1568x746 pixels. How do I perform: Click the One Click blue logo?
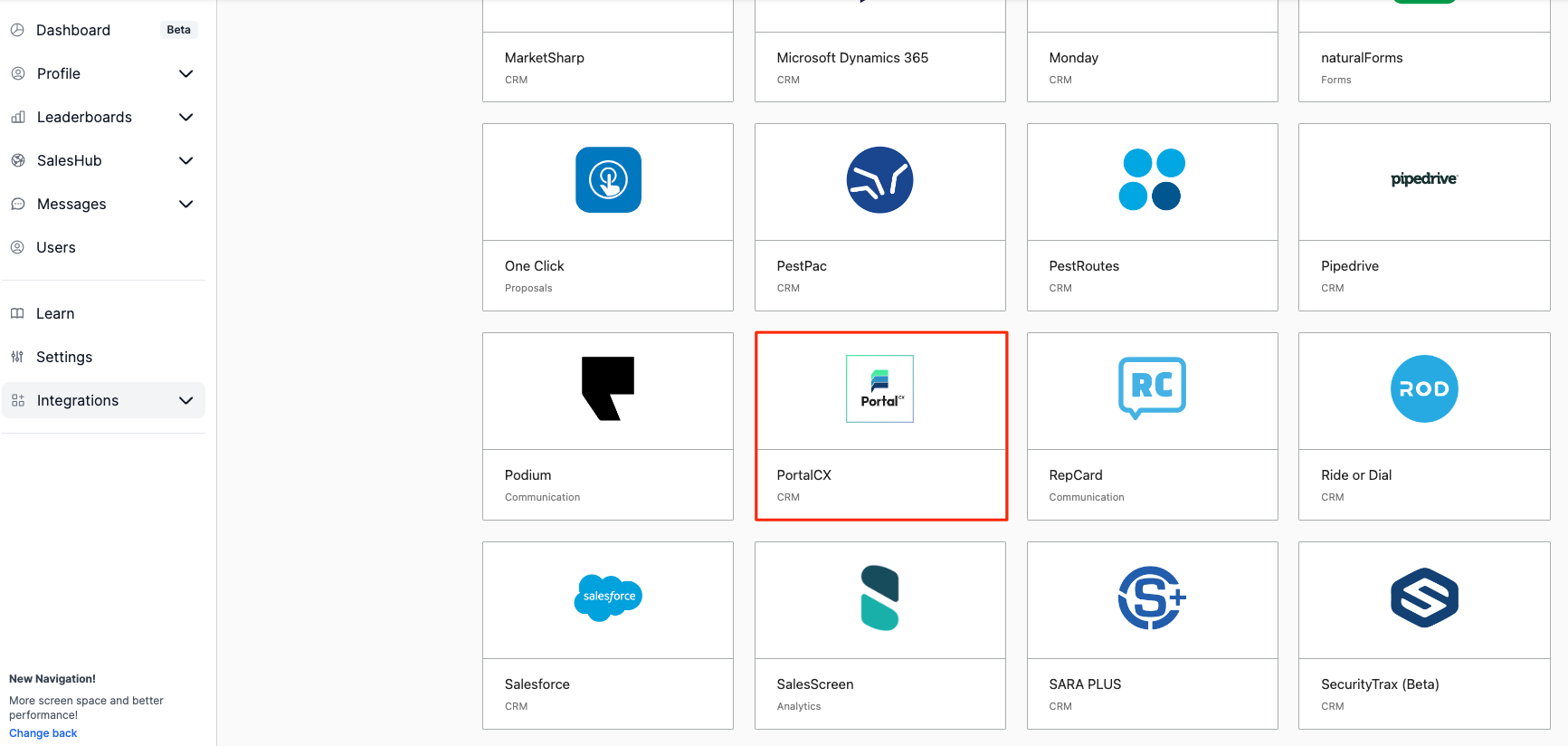click(x=608, y=180)
